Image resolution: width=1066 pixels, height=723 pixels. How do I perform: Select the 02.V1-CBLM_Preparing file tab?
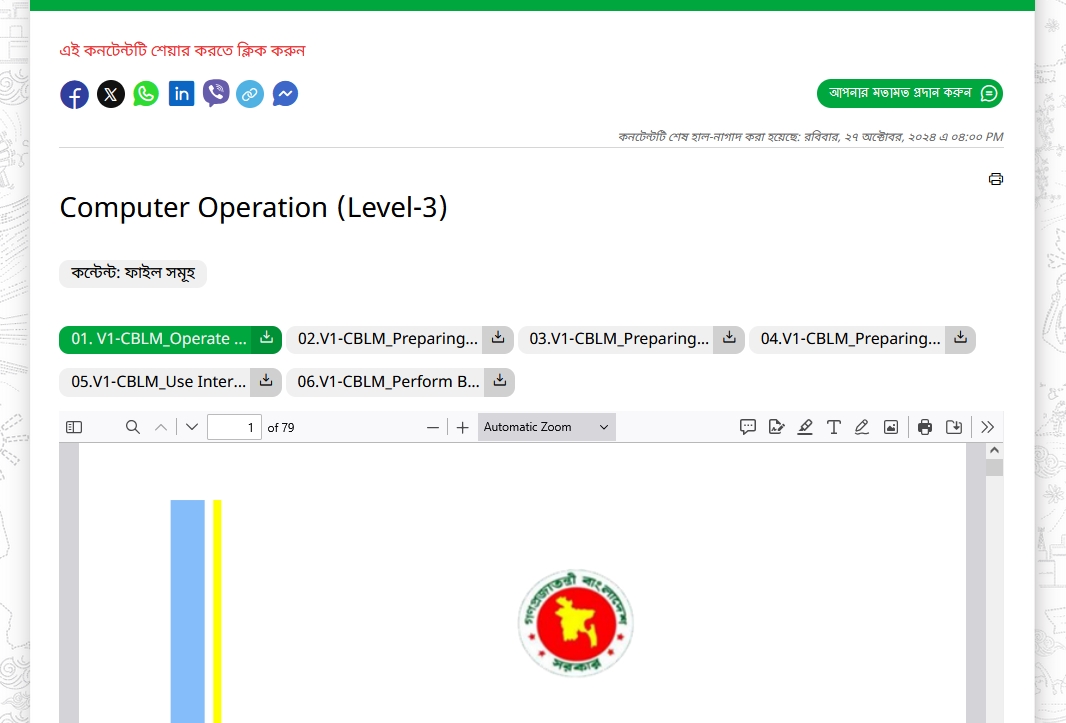[x=390, y=339]
